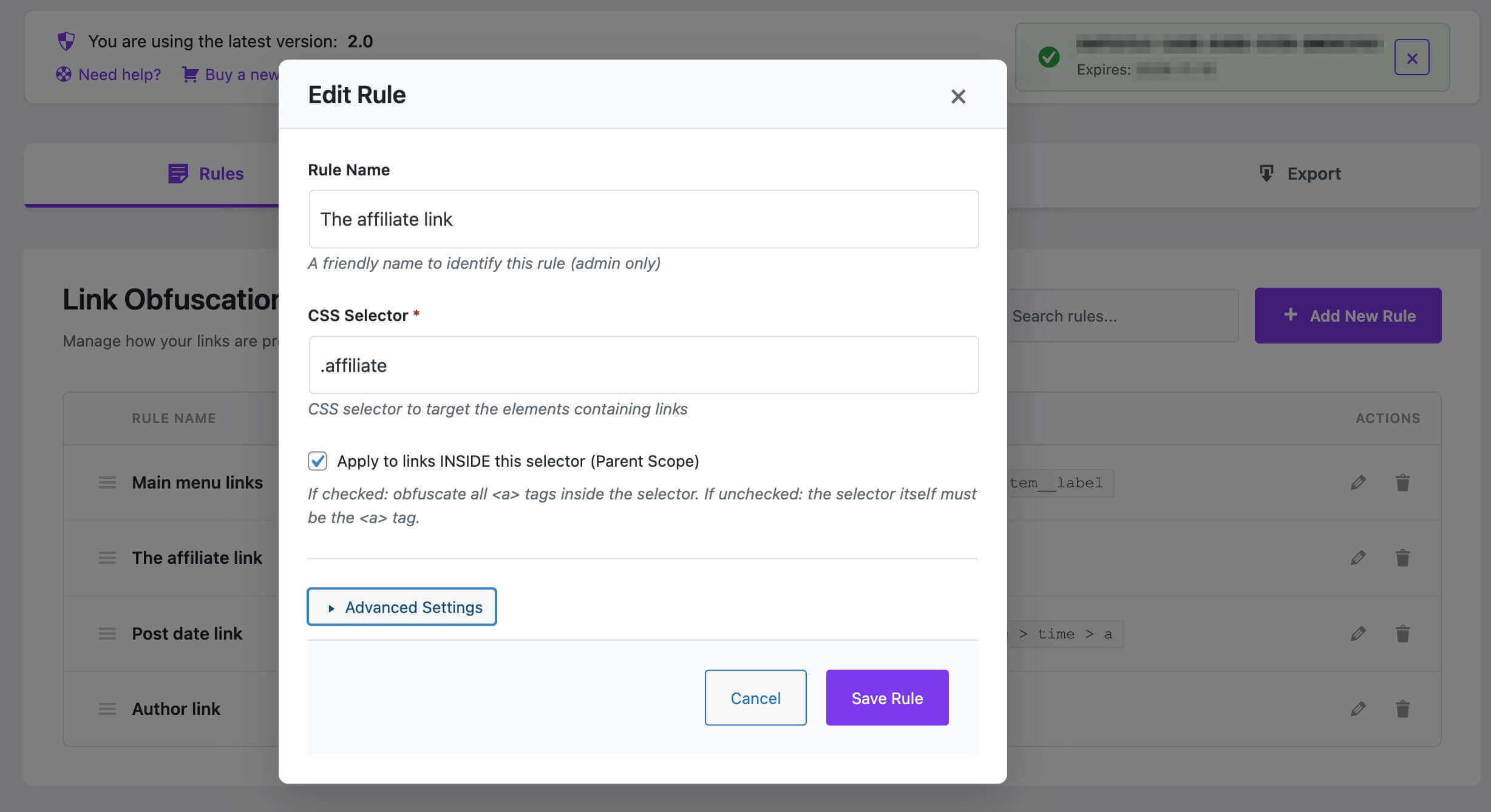Uncheck the Parent Scope checkbox
The width and height of the screenshot is (1491, 812).
pyautogui.click(x=318, y=461)
